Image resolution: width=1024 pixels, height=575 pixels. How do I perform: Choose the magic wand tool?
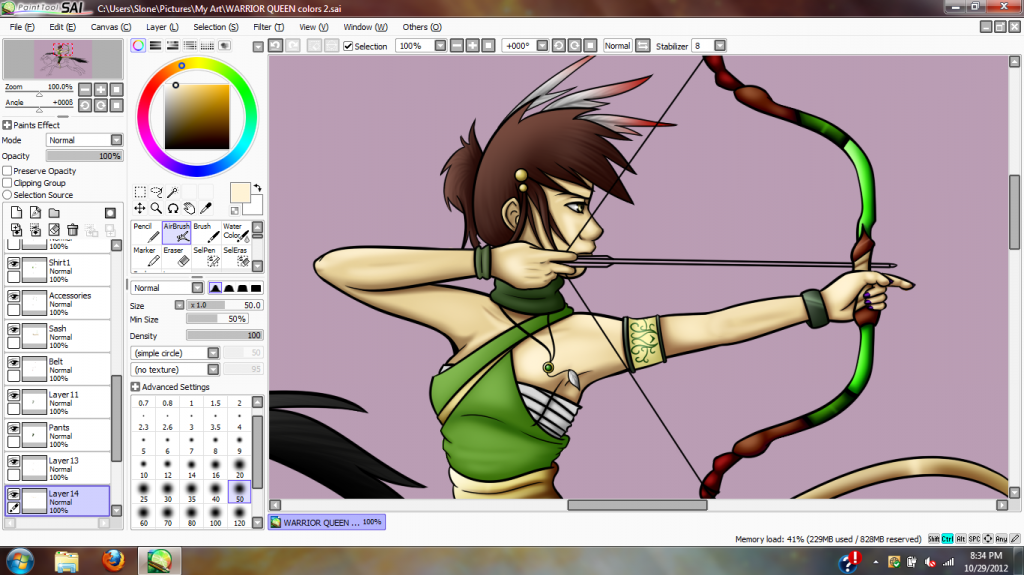pos(172,191)
